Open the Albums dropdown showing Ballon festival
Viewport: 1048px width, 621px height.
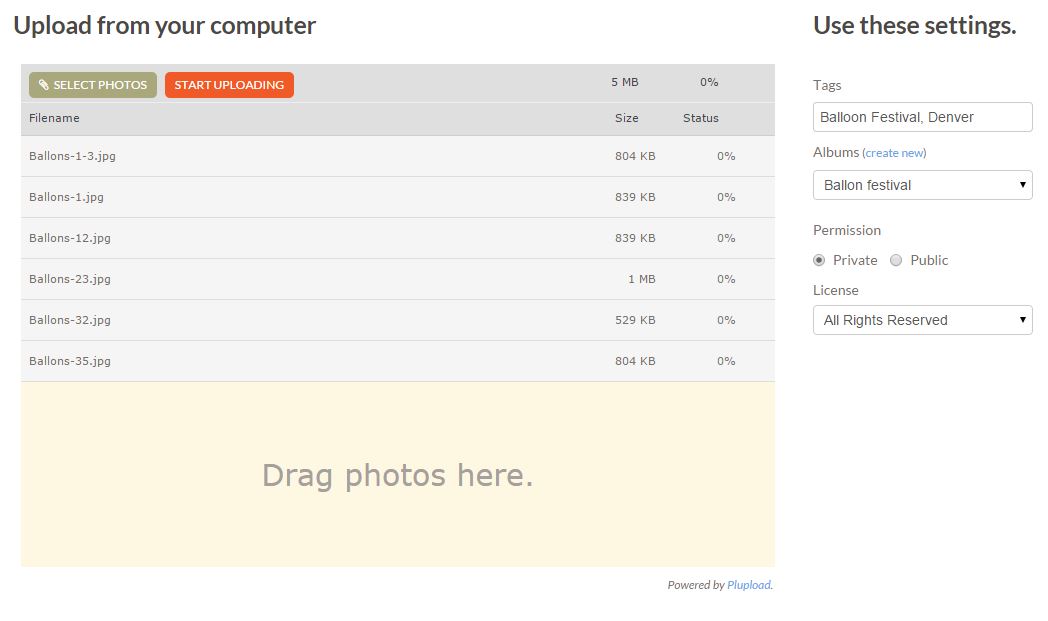pos(922,185)
